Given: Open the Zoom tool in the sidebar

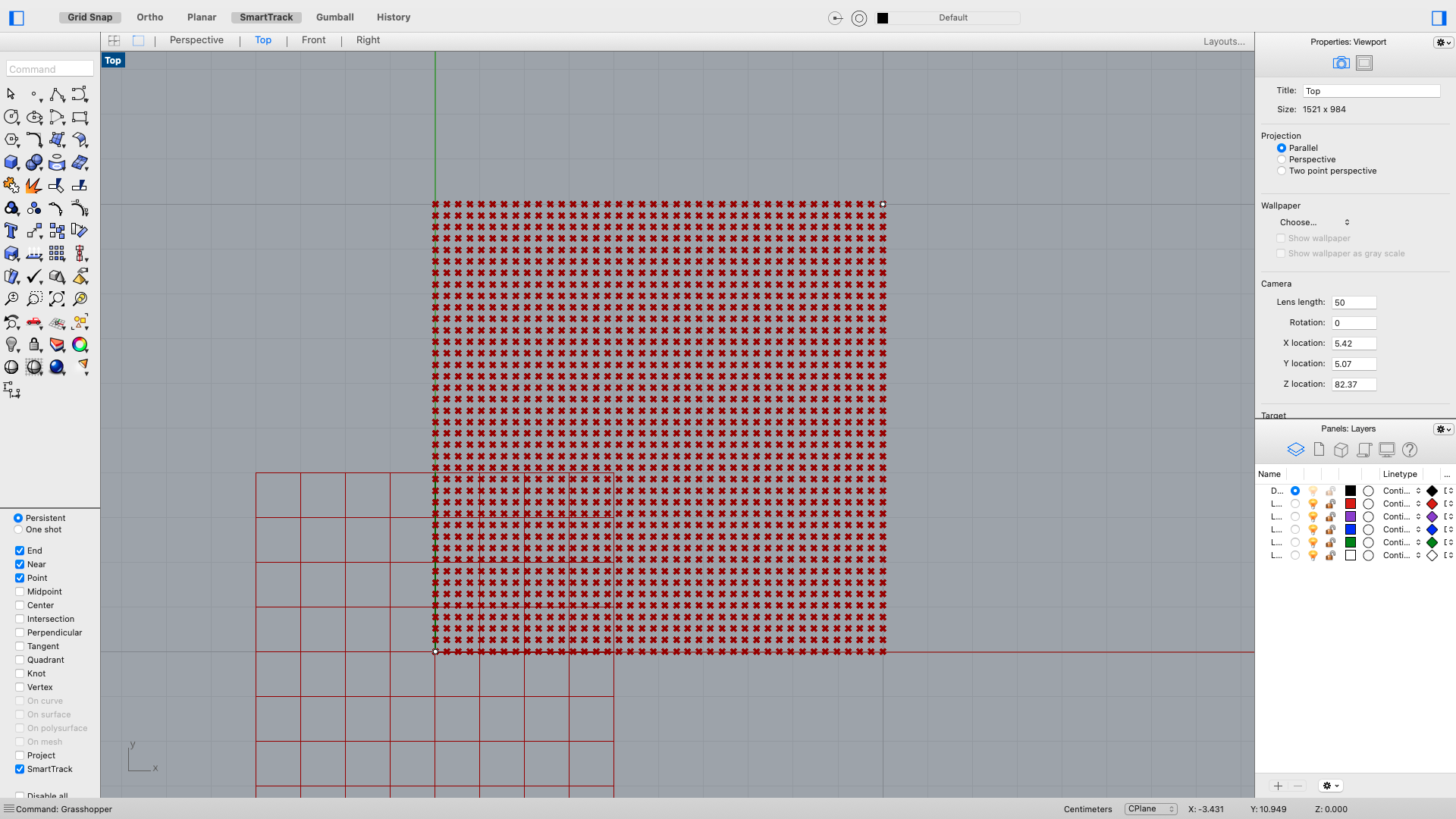Looking at the screenshot, I should 11,299.
